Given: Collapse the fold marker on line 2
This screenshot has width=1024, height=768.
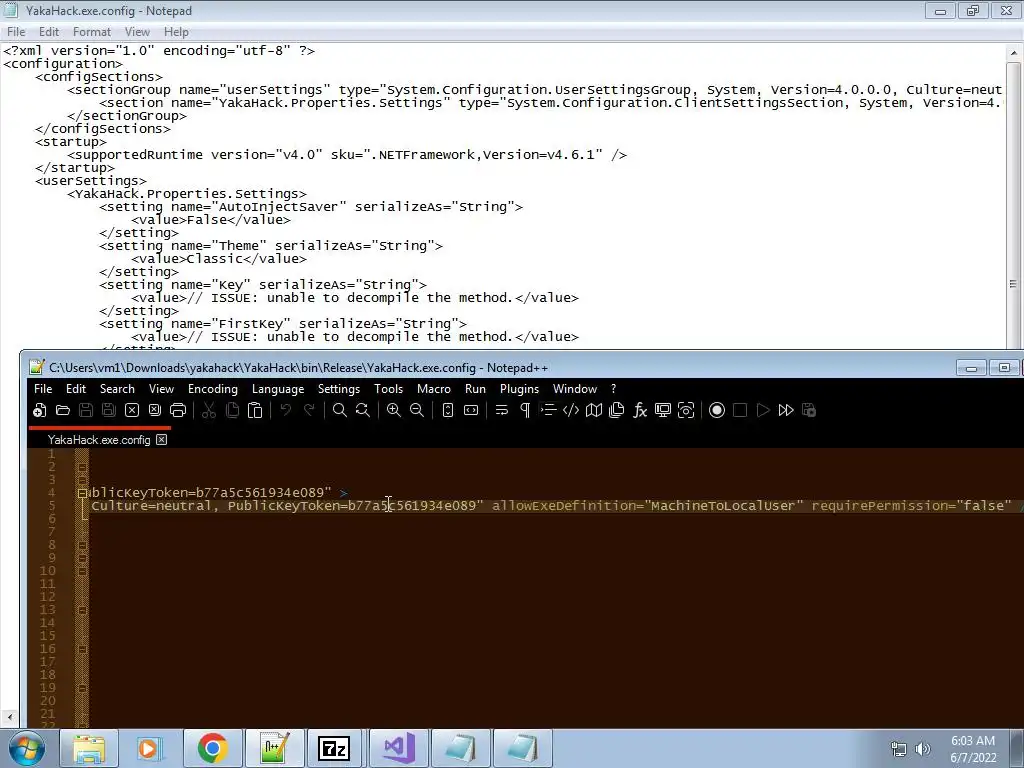Looking at the screenshot, I should 82,467.
